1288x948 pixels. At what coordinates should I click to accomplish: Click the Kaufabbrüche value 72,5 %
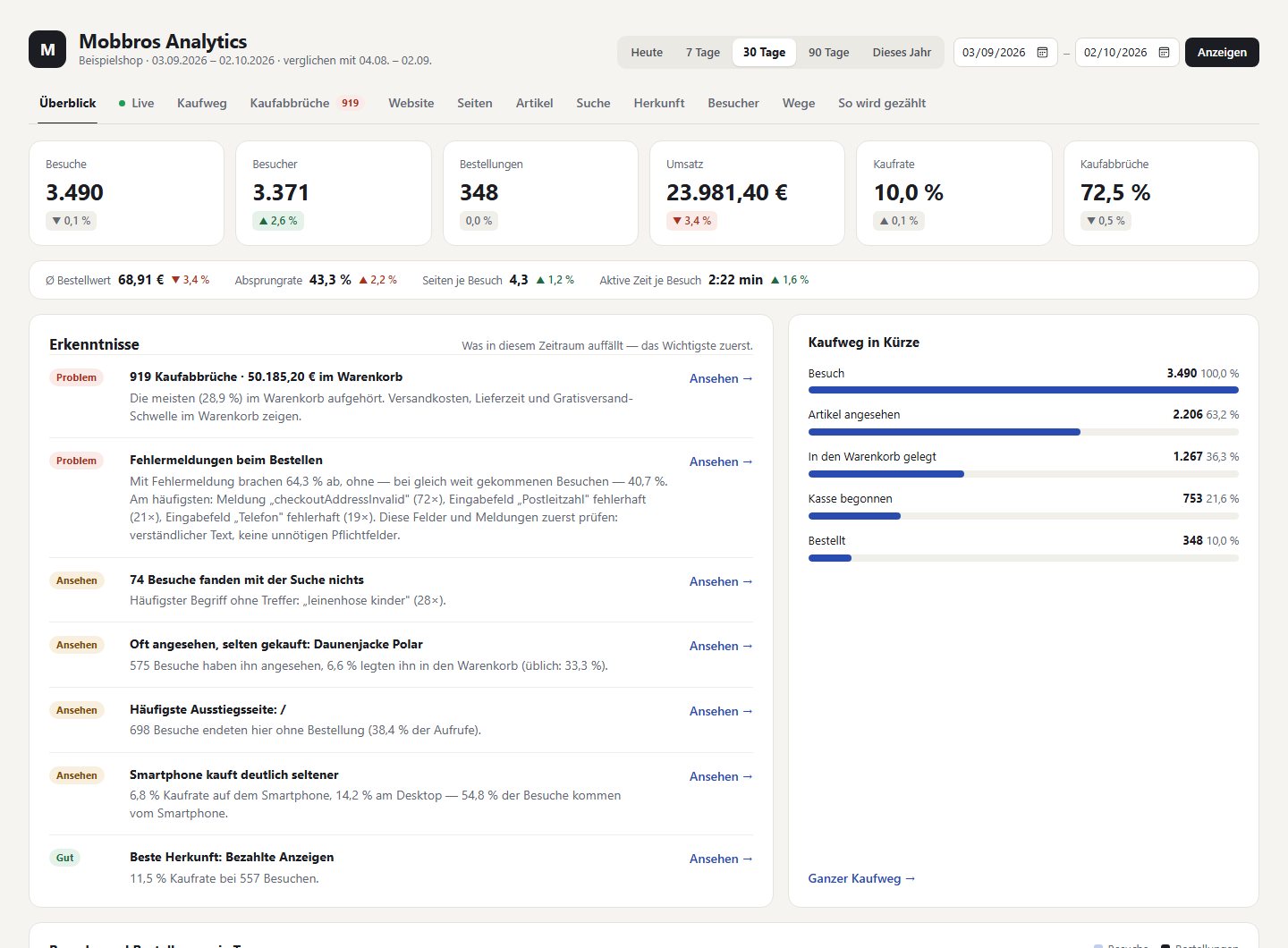pos(1115,192)
